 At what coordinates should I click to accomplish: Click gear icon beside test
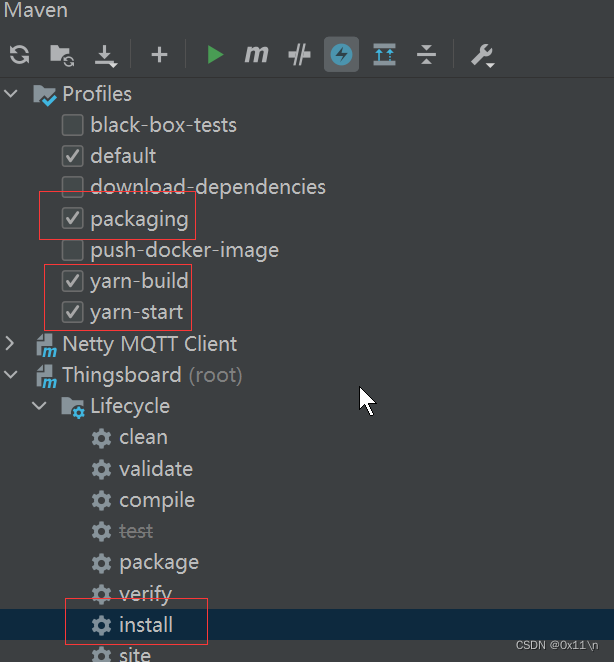pyautogui.click(x=101, y=532)
